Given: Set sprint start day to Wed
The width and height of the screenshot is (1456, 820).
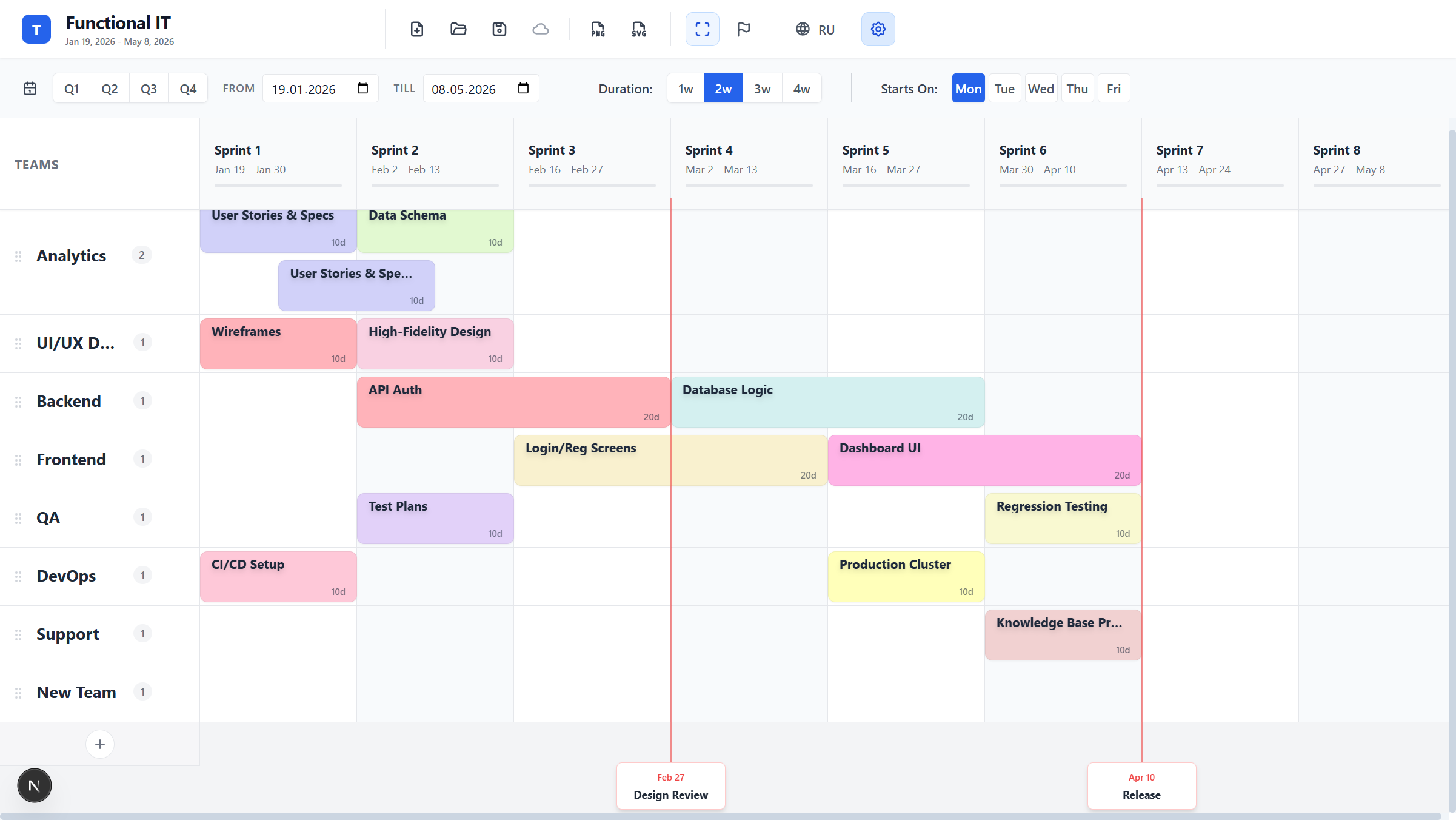Looking at the screenshot, I should (1041, 89).
